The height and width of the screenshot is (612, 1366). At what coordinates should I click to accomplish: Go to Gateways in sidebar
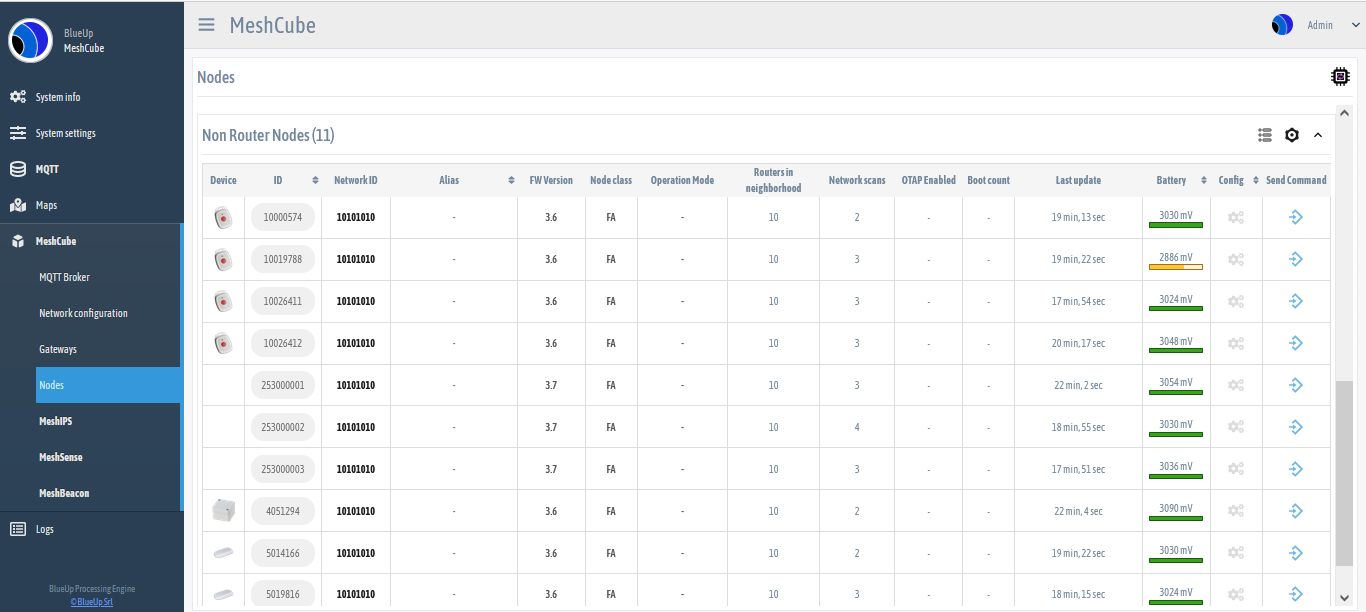tap(58, 349)
